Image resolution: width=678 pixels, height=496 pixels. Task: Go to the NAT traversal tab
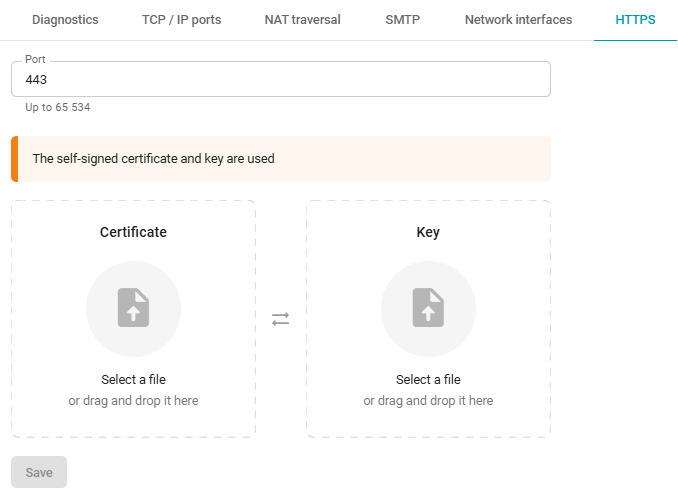(x=303, y=20)
